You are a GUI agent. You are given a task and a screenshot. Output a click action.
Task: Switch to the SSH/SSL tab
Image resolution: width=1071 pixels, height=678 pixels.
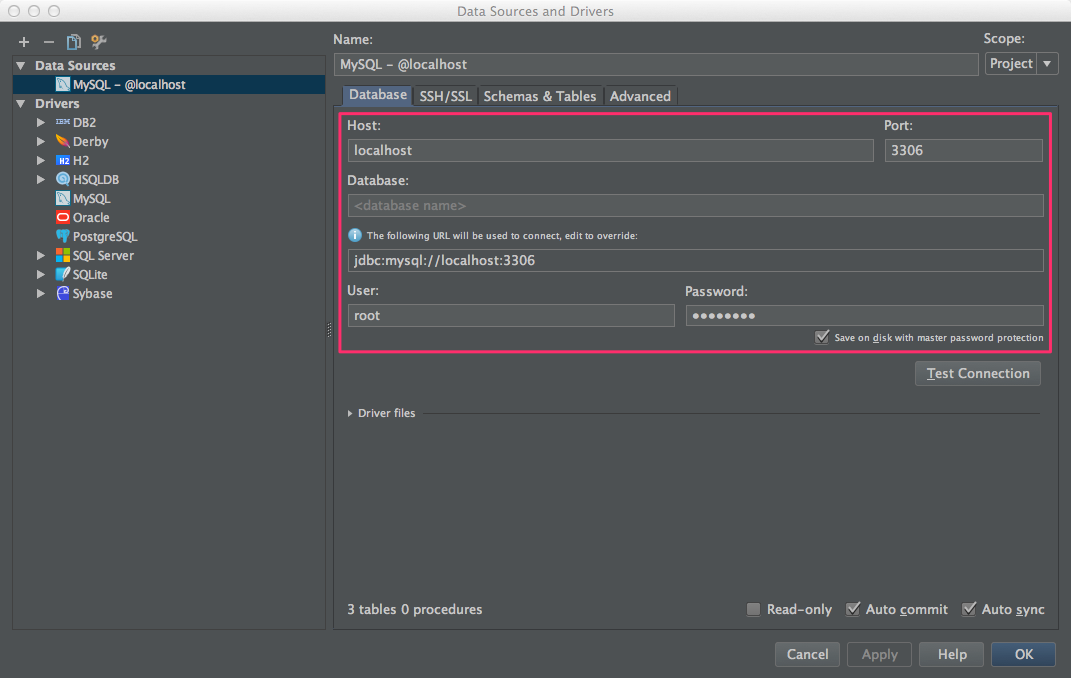point(445,96)
